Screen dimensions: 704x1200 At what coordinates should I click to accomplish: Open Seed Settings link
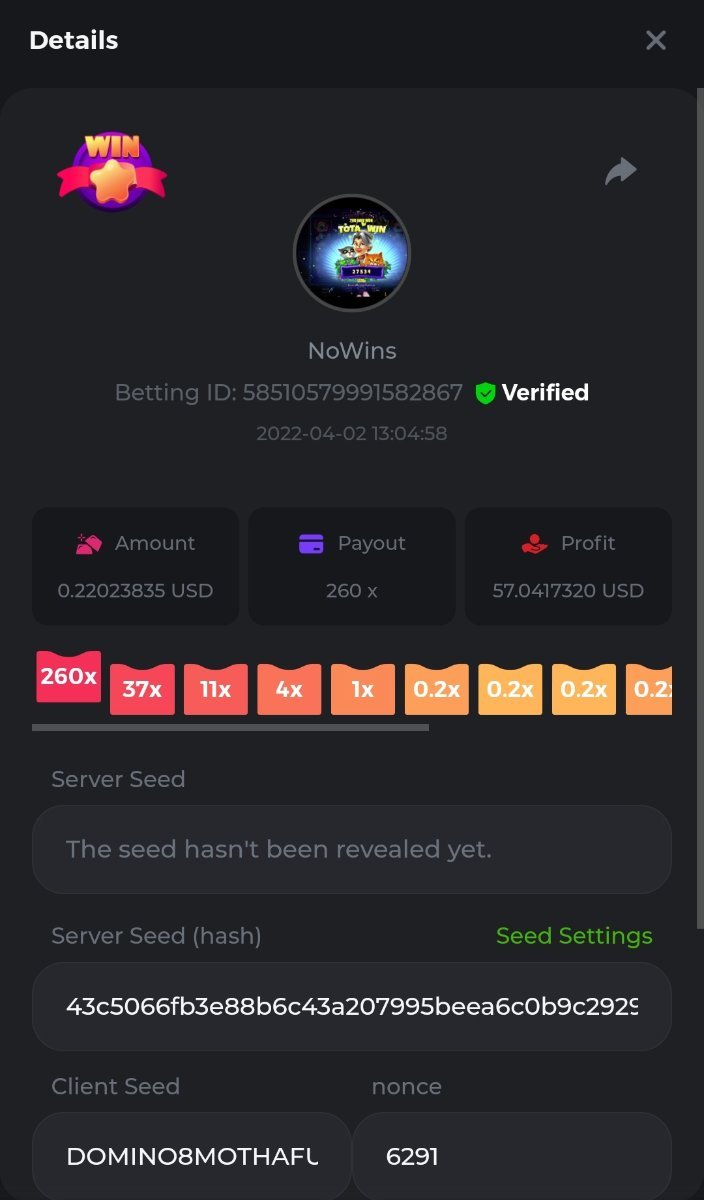574,936
